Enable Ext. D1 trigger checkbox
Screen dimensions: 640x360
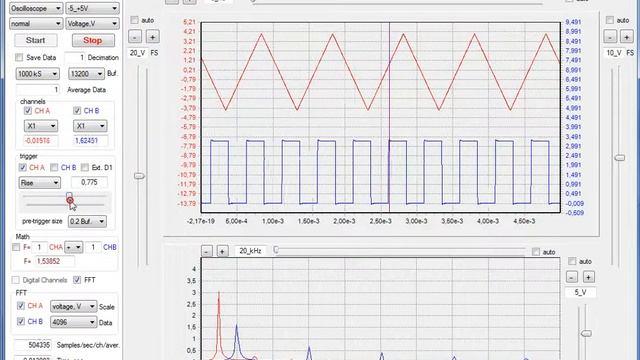coord(85,167)
